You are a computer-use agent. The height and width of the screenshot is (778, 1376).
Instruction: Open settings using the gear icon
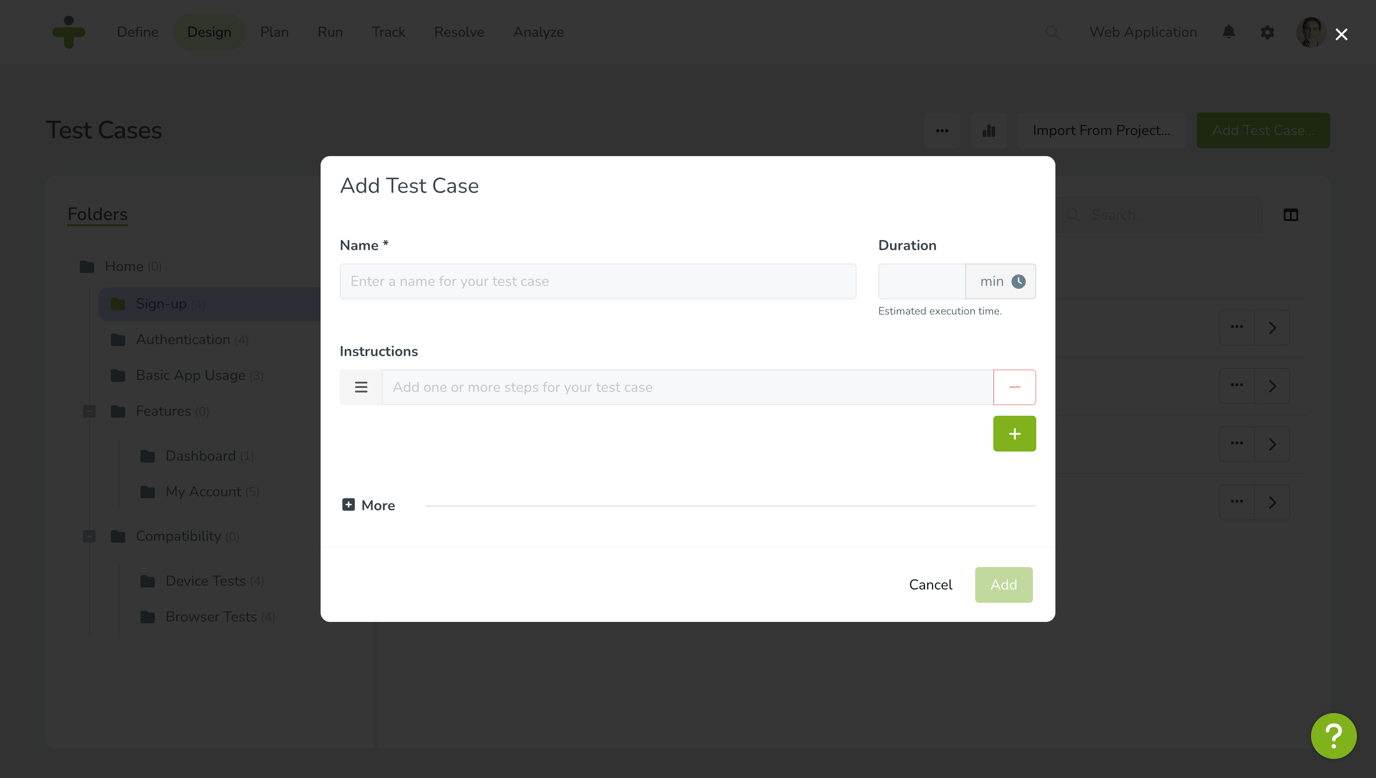[x=1267, y=32]
